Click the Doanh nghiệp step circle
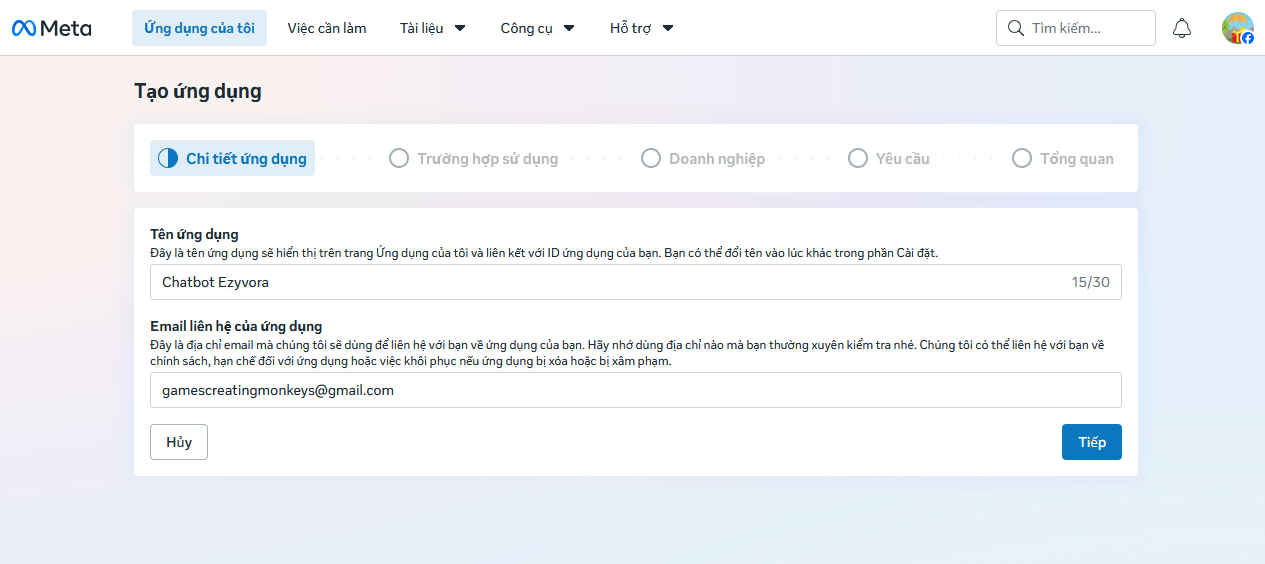The image size is (1265, 564). coord(651,158)
